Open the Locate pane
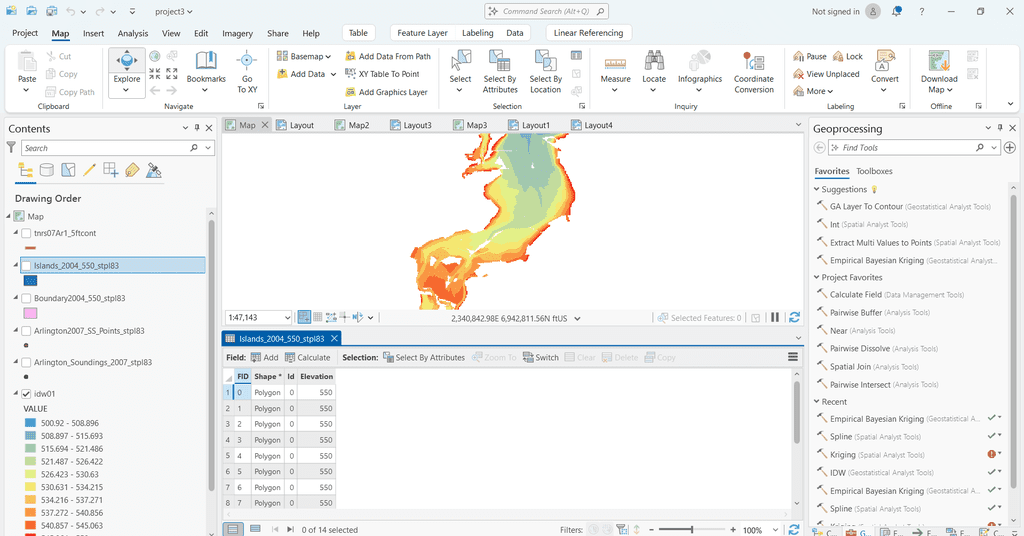Viewport: 1024px width, 536px height. tap(654, 72)
